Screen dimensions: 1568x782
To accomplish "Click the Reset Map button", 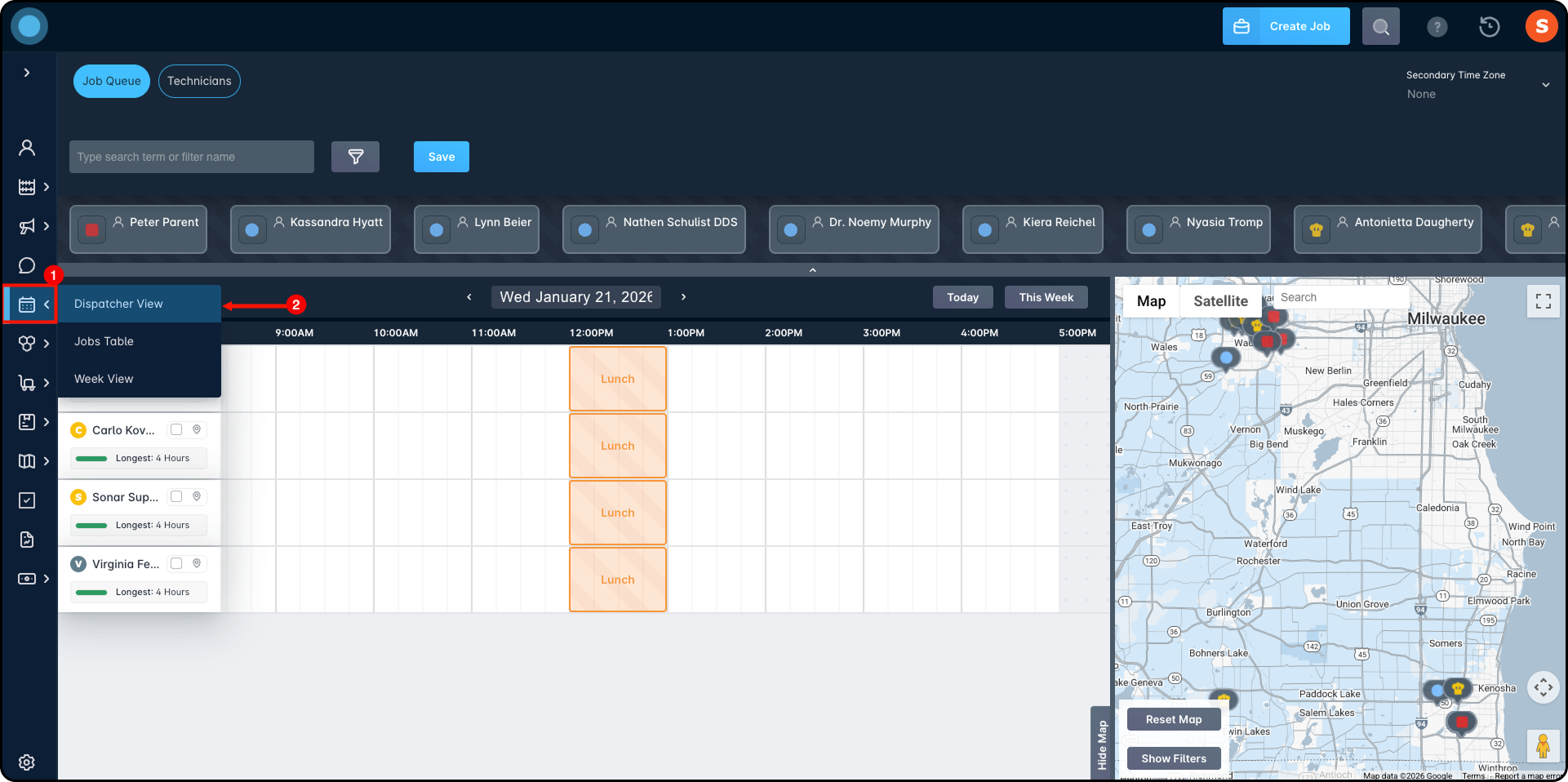I will tap(1174, 719).
